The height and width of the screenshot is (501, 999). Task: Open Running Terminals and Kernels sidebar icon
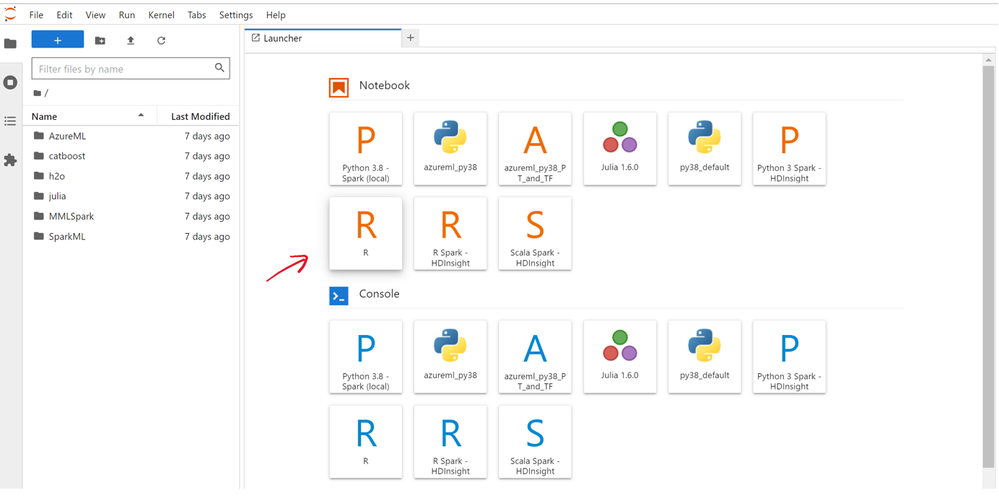coord(10,82)
